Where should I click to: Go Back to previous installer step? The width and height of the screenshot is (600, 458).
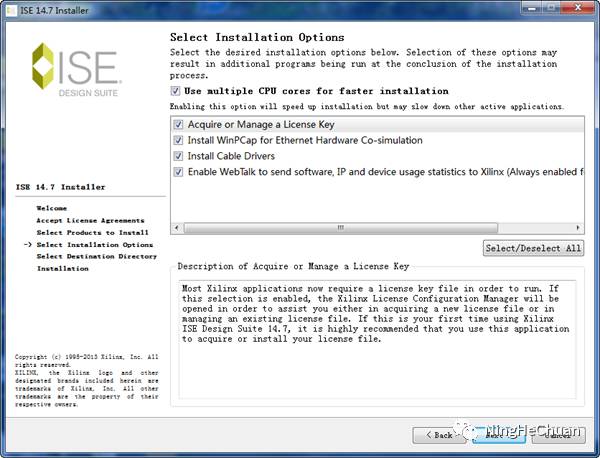[439, 435]
